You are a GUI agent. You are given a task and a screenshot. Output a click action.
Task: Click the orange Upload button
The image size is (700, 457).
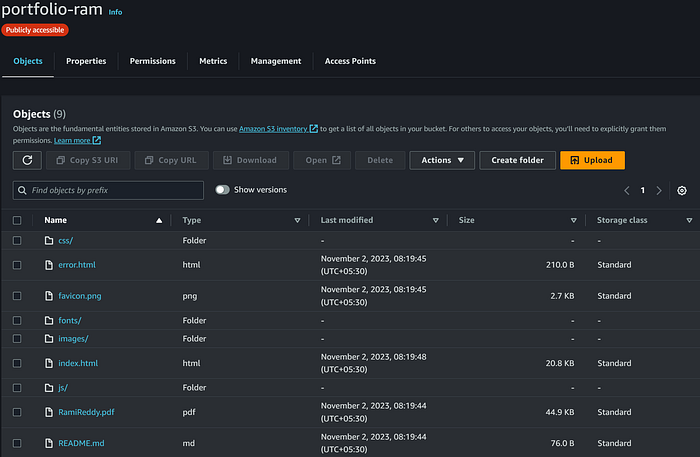tap(592, 160)
